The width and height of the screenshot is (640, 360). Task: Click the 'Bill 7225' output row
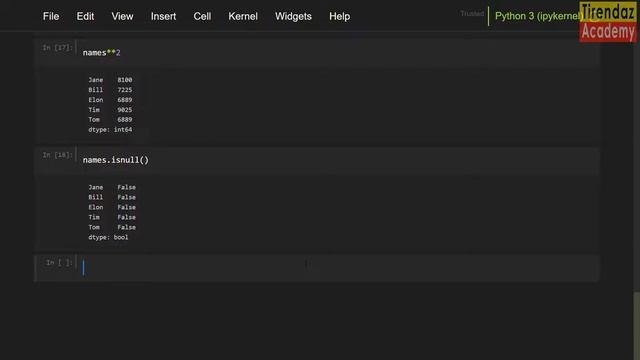(110, 90)
